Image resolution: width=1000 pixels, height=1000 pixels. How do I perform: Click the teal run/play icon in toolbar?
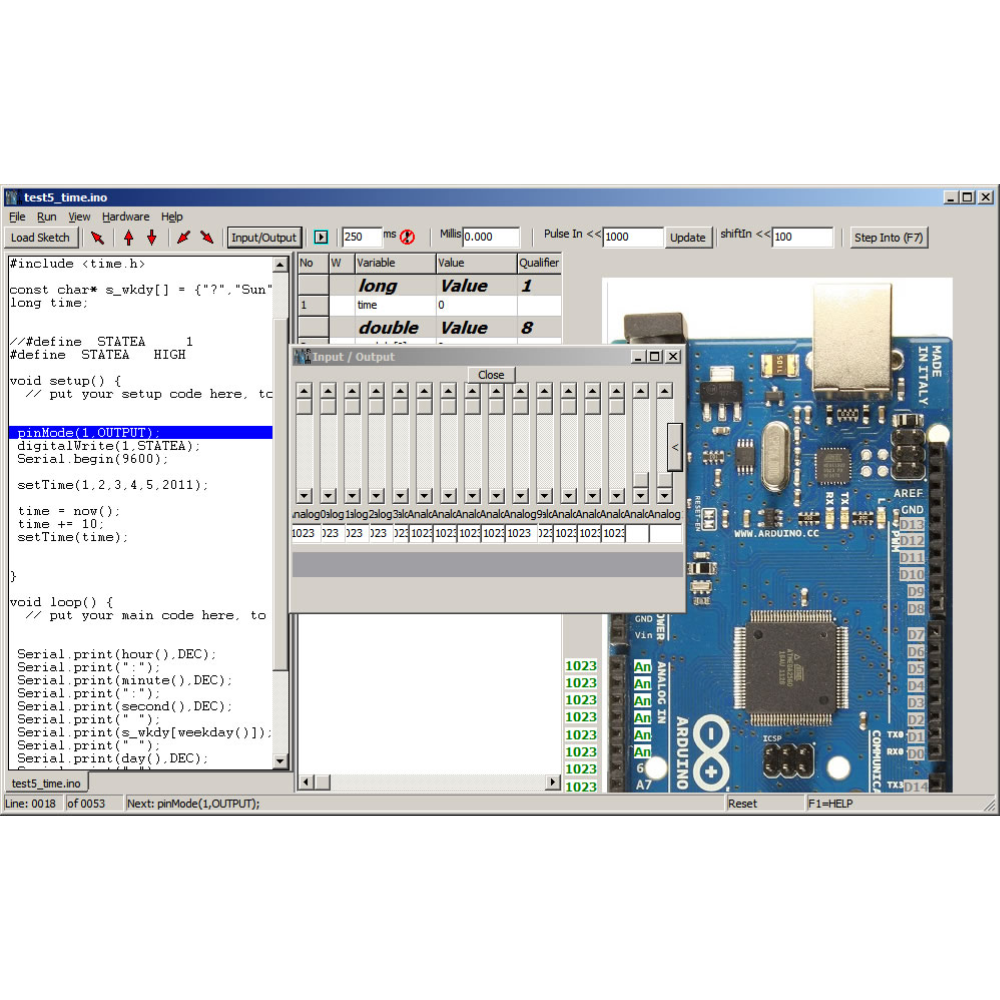(x=321, y=237)
